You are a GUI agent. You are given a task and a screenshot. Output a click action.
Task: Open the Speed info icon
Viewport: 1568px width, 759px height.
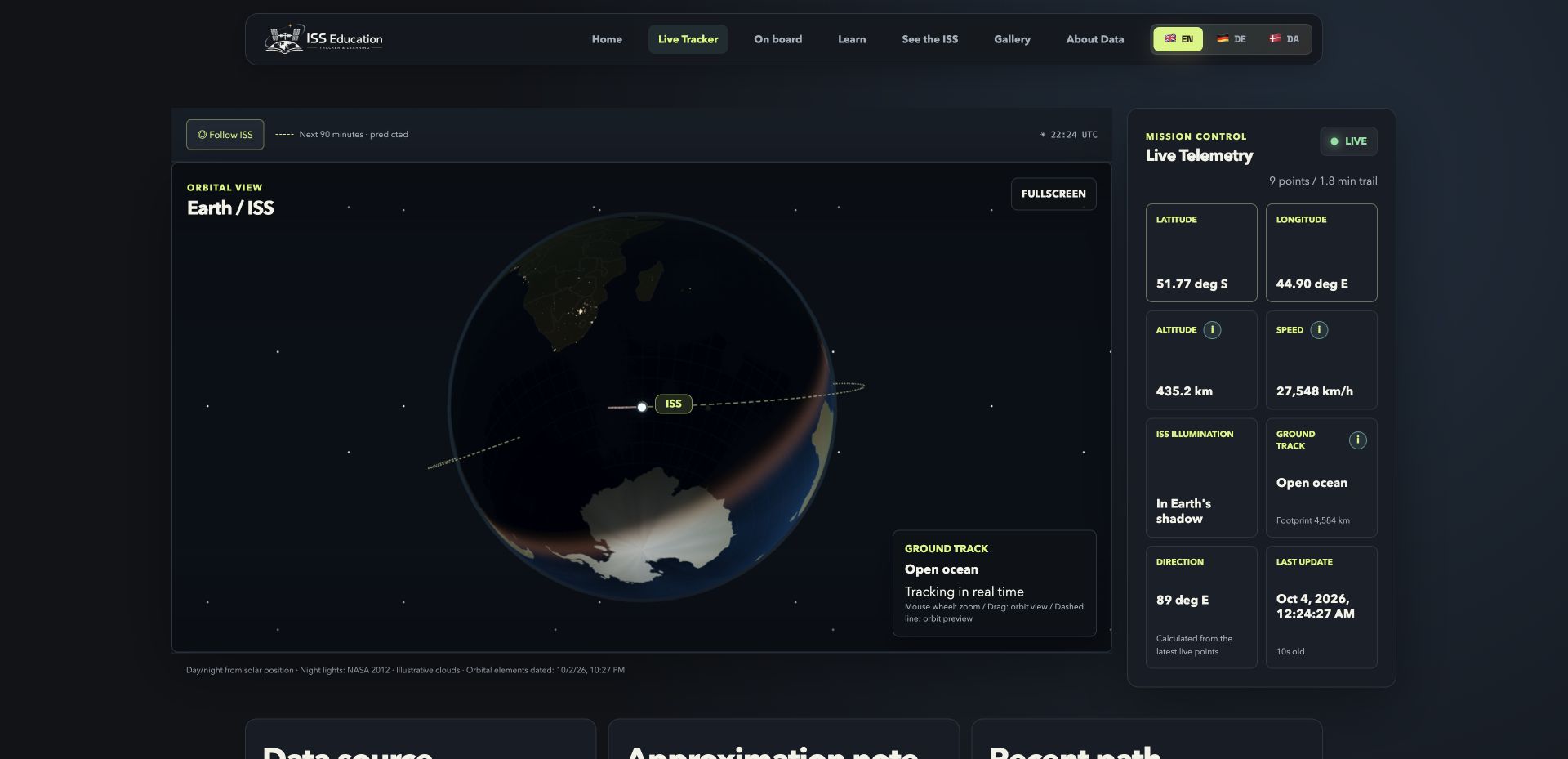[1319, 330]
